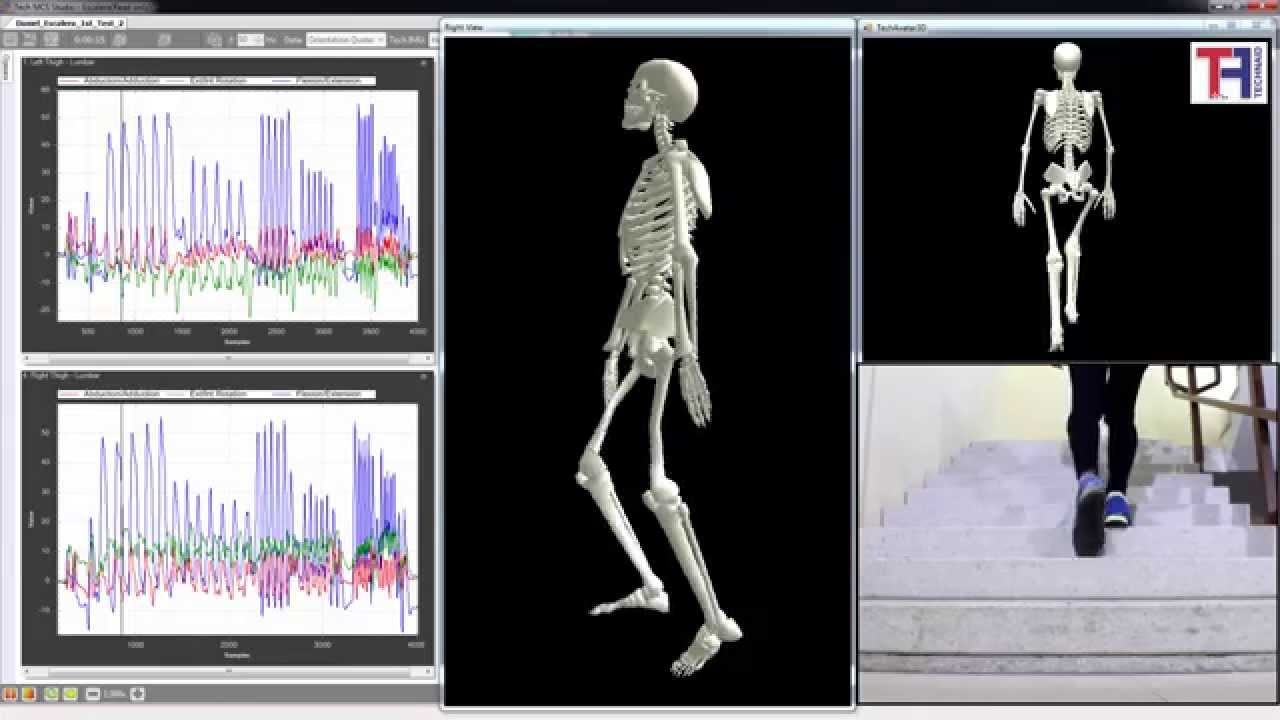Click the TechAvatar3D window title

[901, 27]
